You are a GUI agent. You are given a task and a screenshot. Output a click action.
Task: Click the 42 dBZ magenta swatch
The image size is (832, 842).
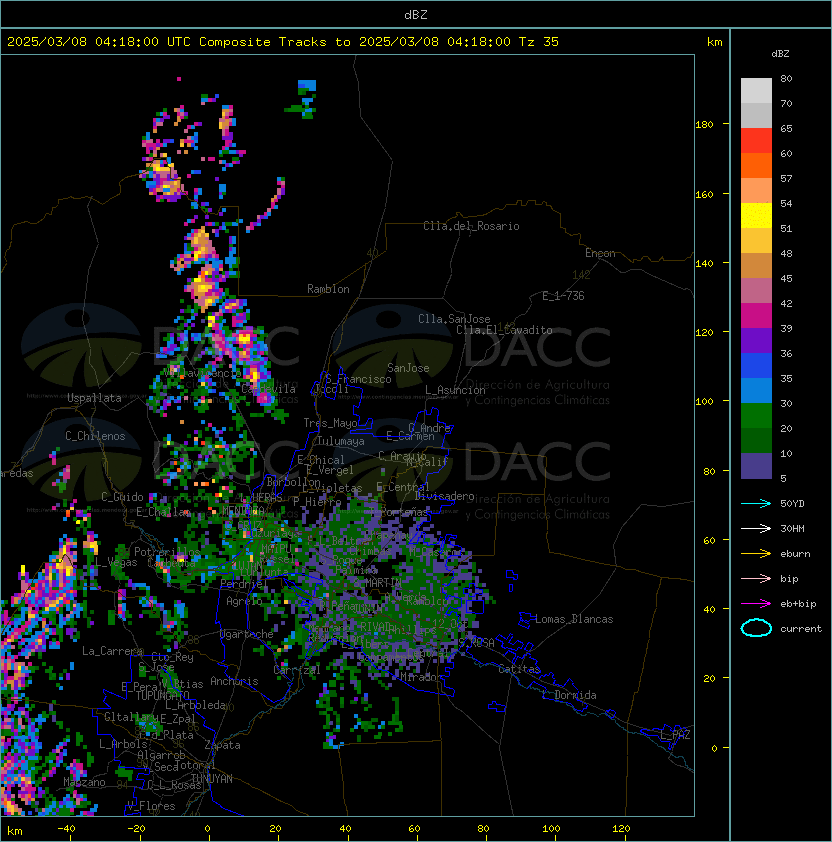click(x=756, y=315)
